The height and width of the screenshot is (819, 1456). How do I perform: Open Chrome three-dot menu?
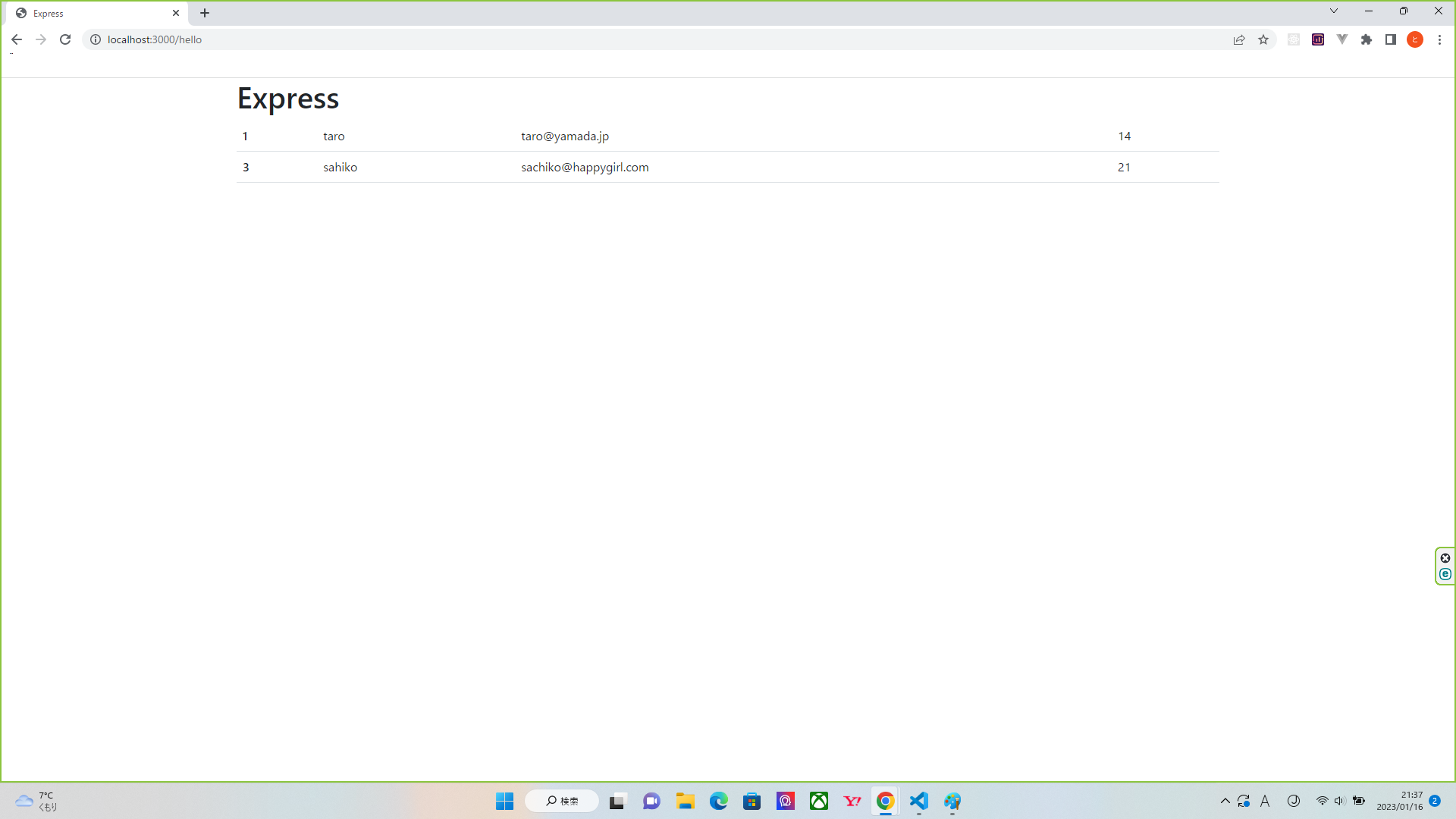coord(1439,39)
